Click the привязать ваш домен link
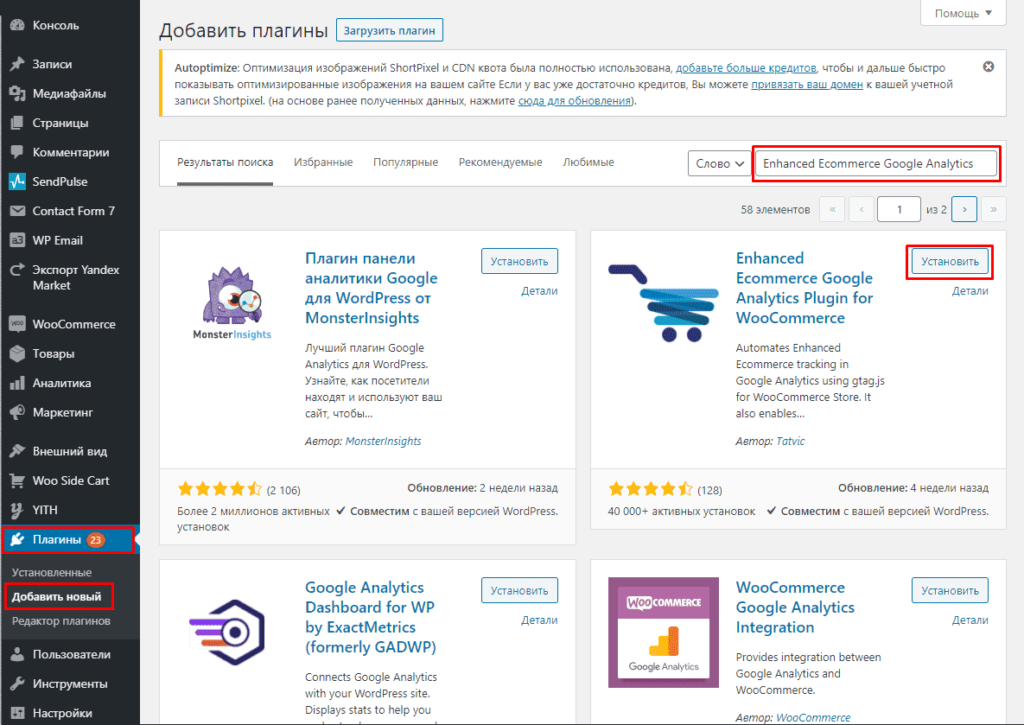The height and width of the screenshot is (725, 1024). pyautogui.click(x=807, y=84)
